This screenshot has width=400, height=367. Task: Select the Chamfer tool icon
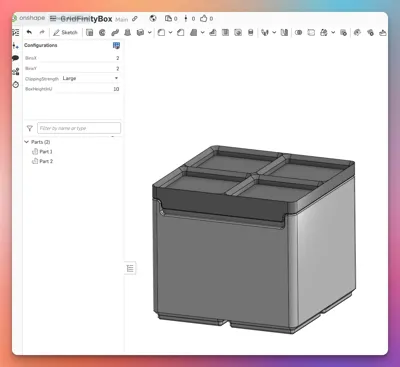(x=181, y=32)
